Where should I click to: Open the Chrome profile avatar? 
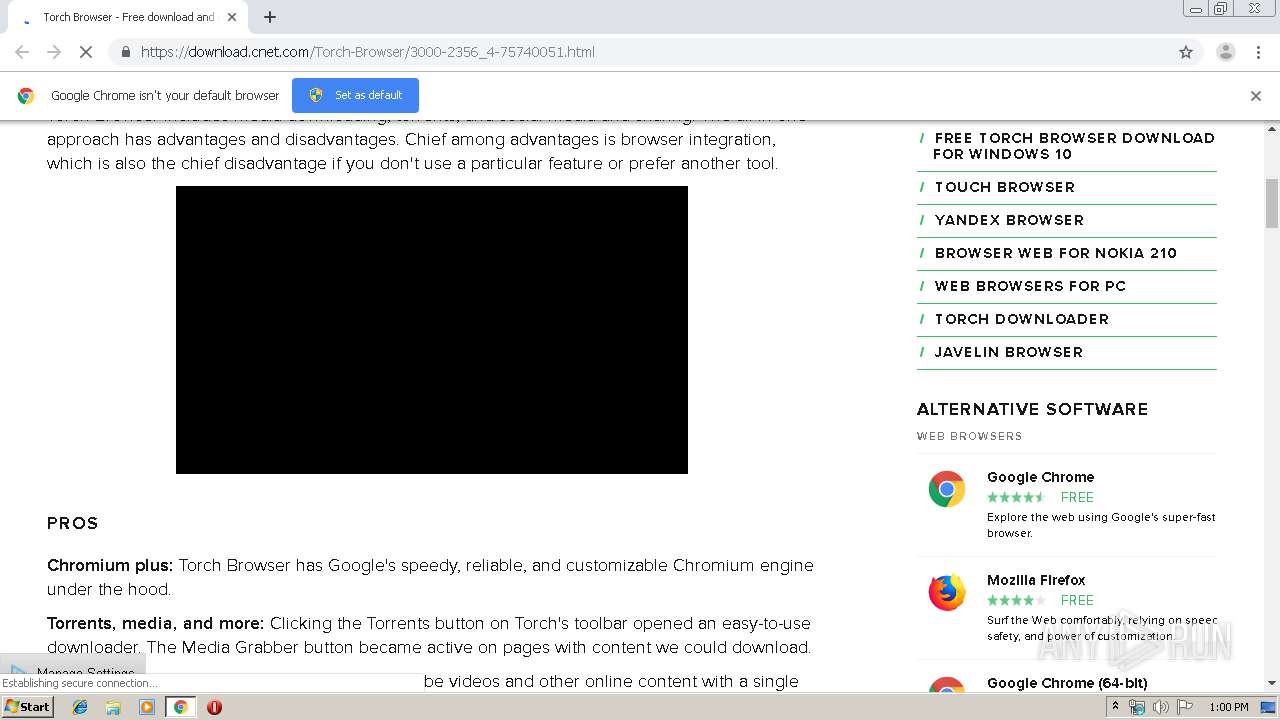click(x=1225, y=52)
